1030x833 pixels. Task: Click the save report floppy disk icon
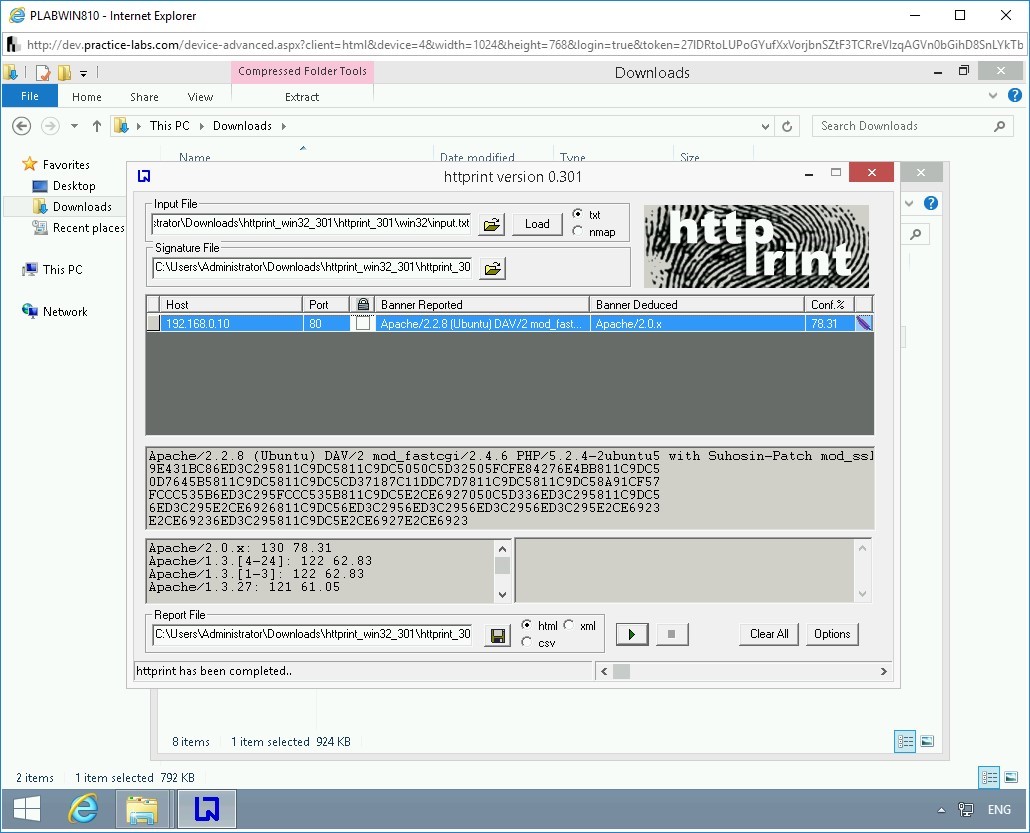click(497, 635)
